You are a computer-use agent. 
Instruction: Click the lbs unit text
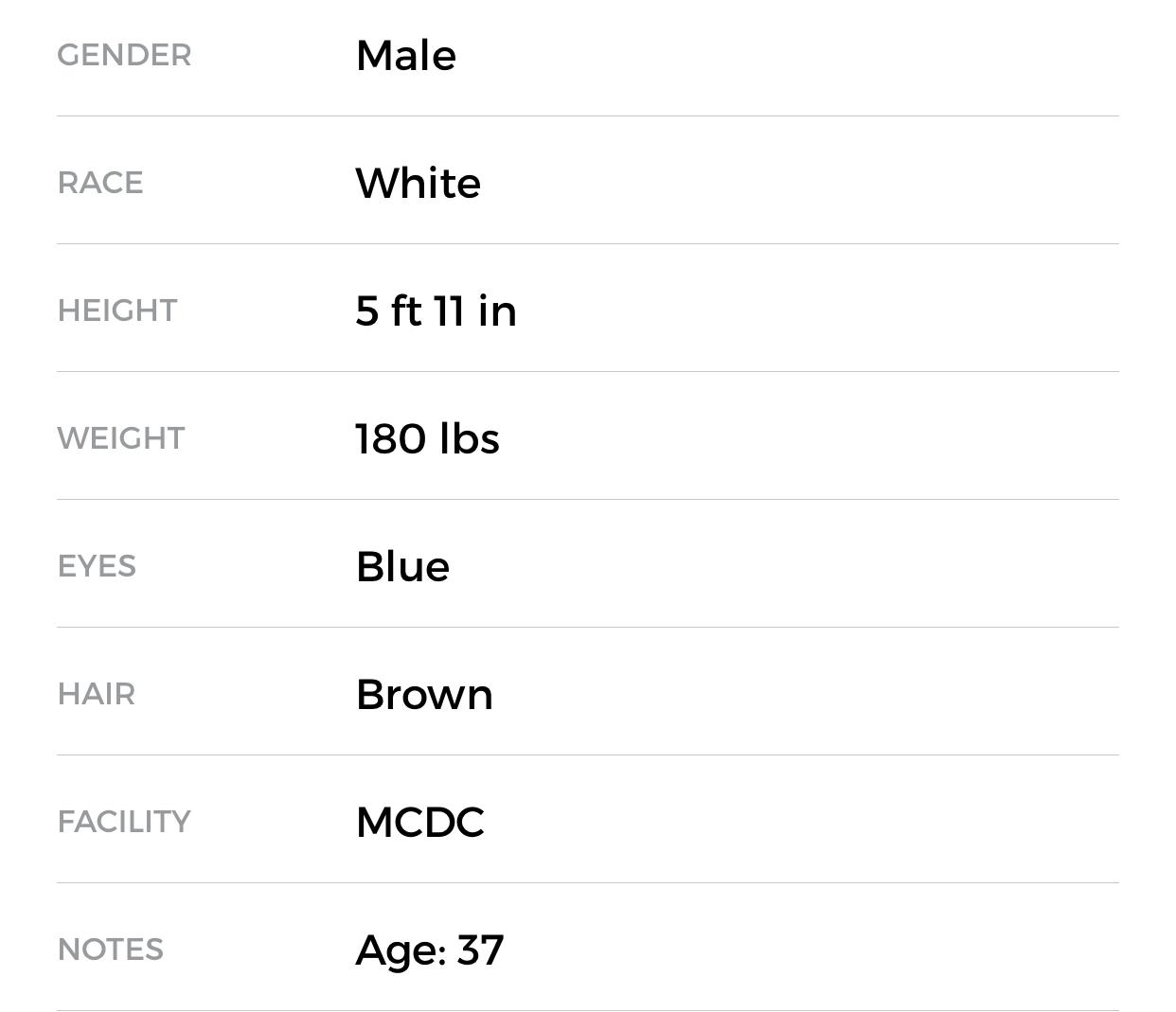tap(470, 438)
